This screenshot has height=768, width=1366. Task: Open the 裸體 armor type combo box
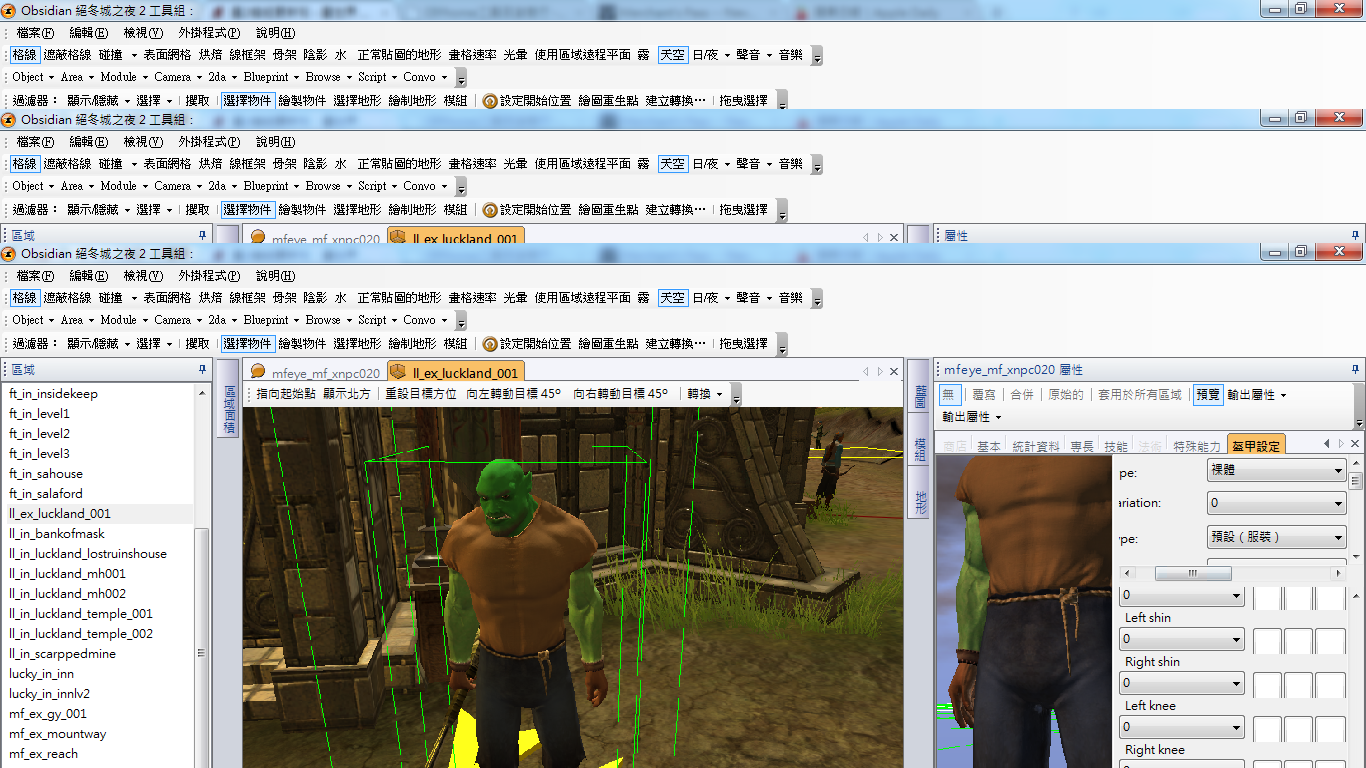1277,470
